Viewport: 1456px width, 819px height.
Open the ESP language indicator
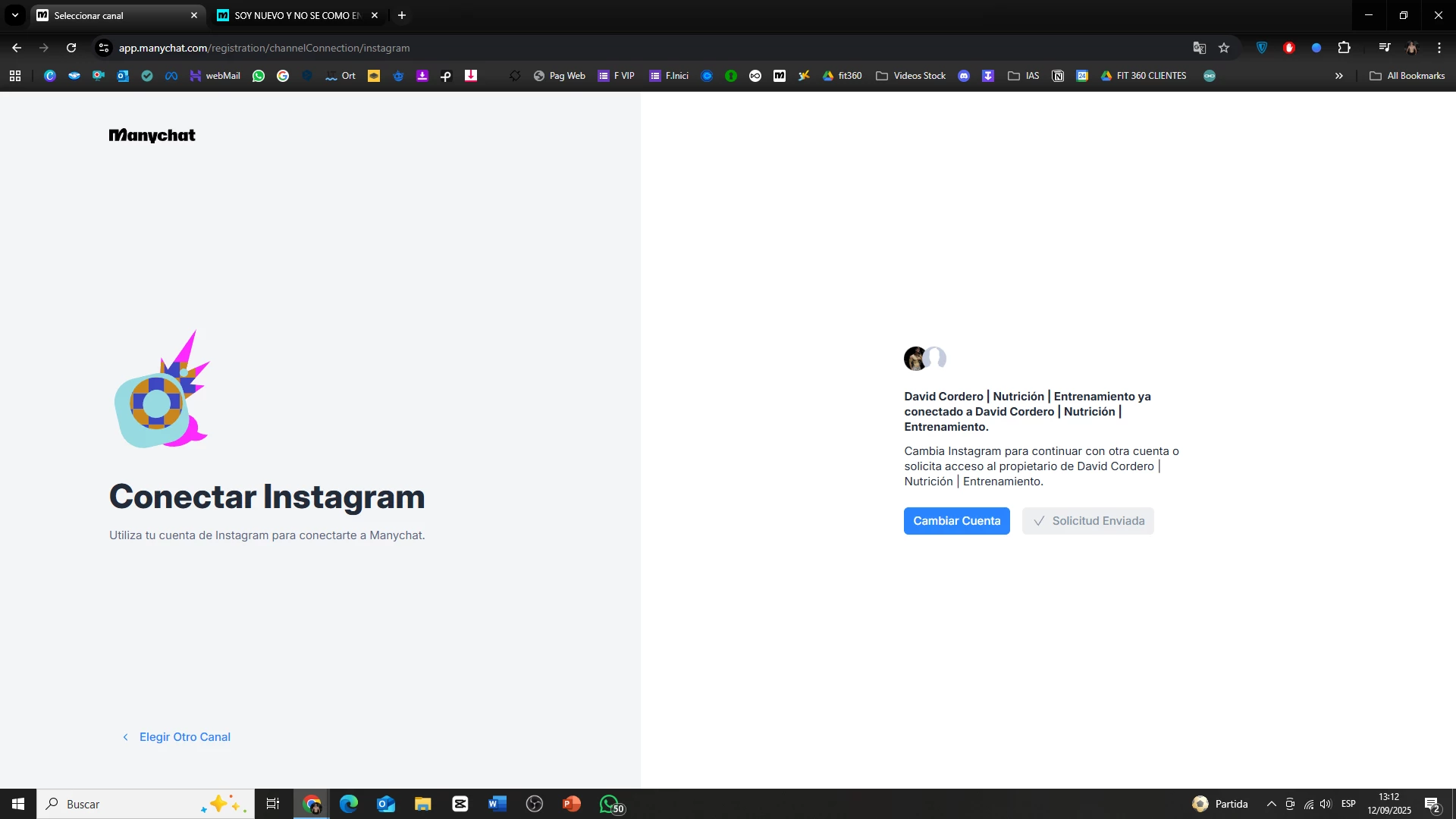(1348, 804)
